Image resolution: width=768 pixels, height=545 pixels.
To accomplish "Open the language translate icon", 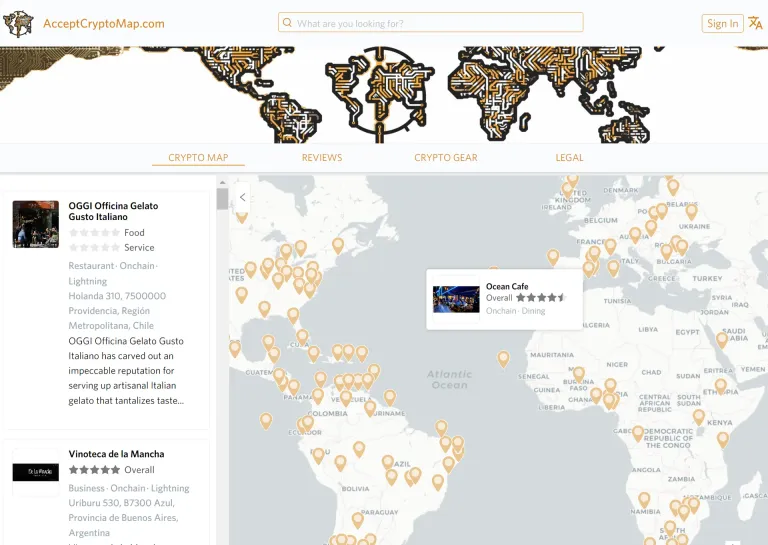I will [x=755, y=23].
